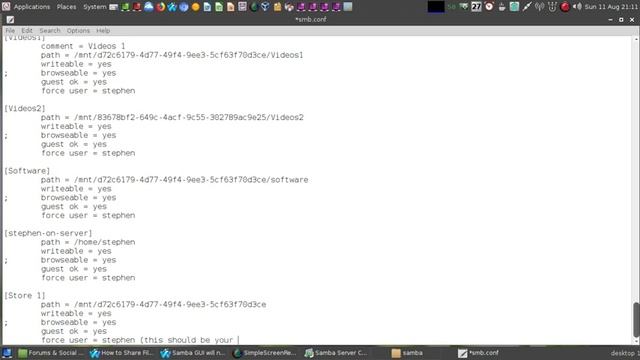The height and width of the screenshot is (360, 640).
Task: Switch to *smb.conf taskbar button
Action: (478, 353)
